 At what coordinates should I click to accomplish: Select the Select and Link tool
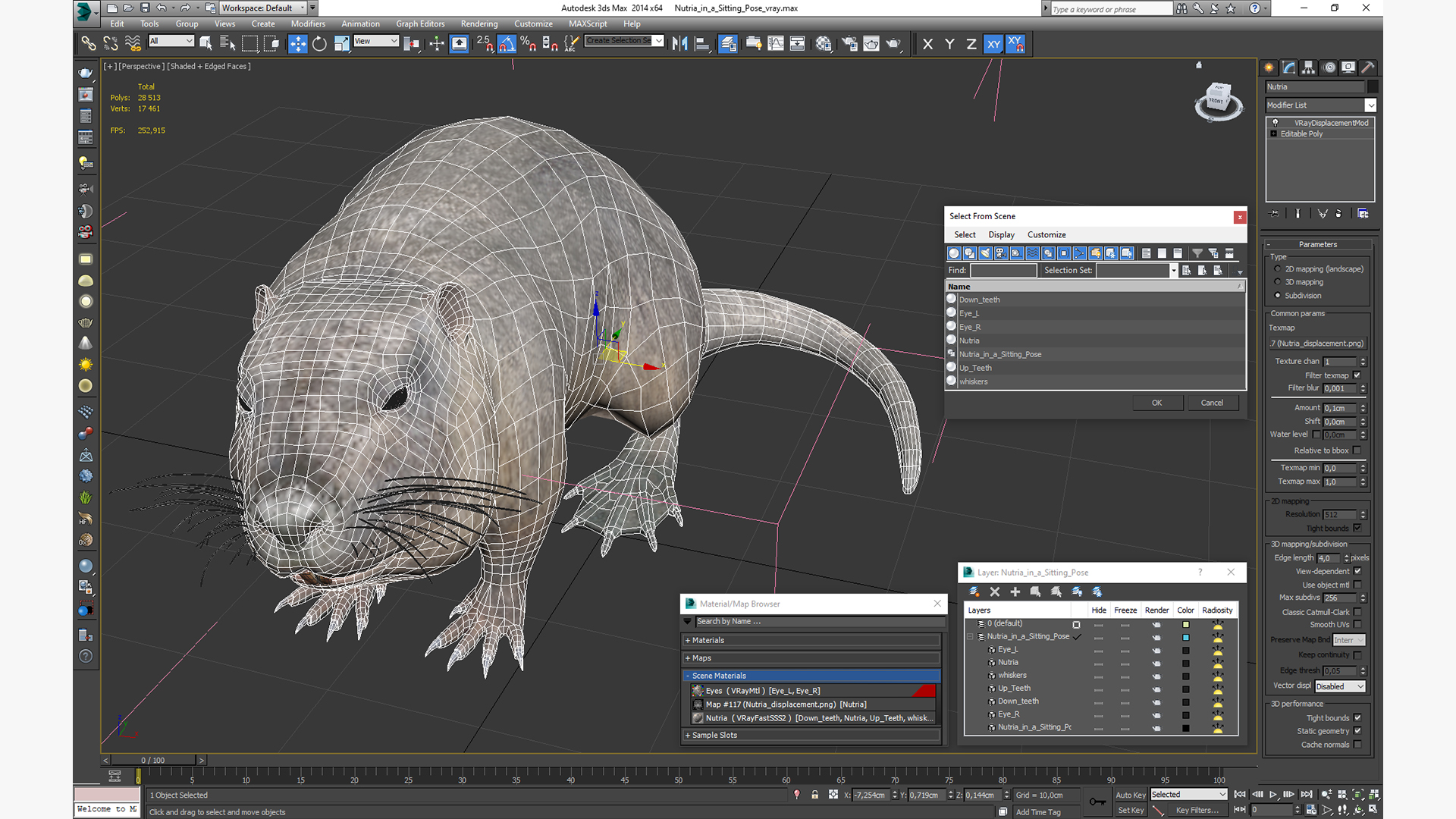(89, 44)
